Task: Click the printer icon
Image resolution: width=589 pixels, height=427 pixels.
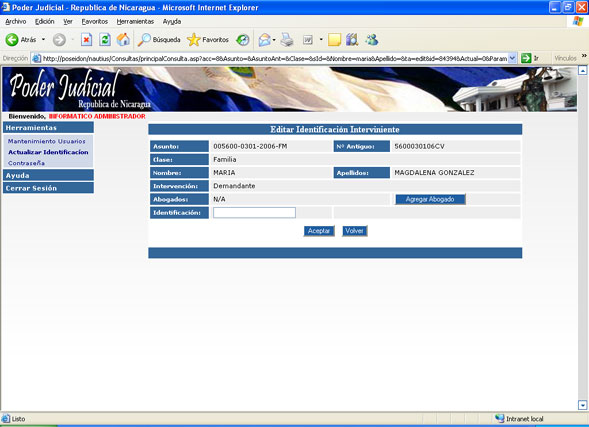Action: coord(287,39)
